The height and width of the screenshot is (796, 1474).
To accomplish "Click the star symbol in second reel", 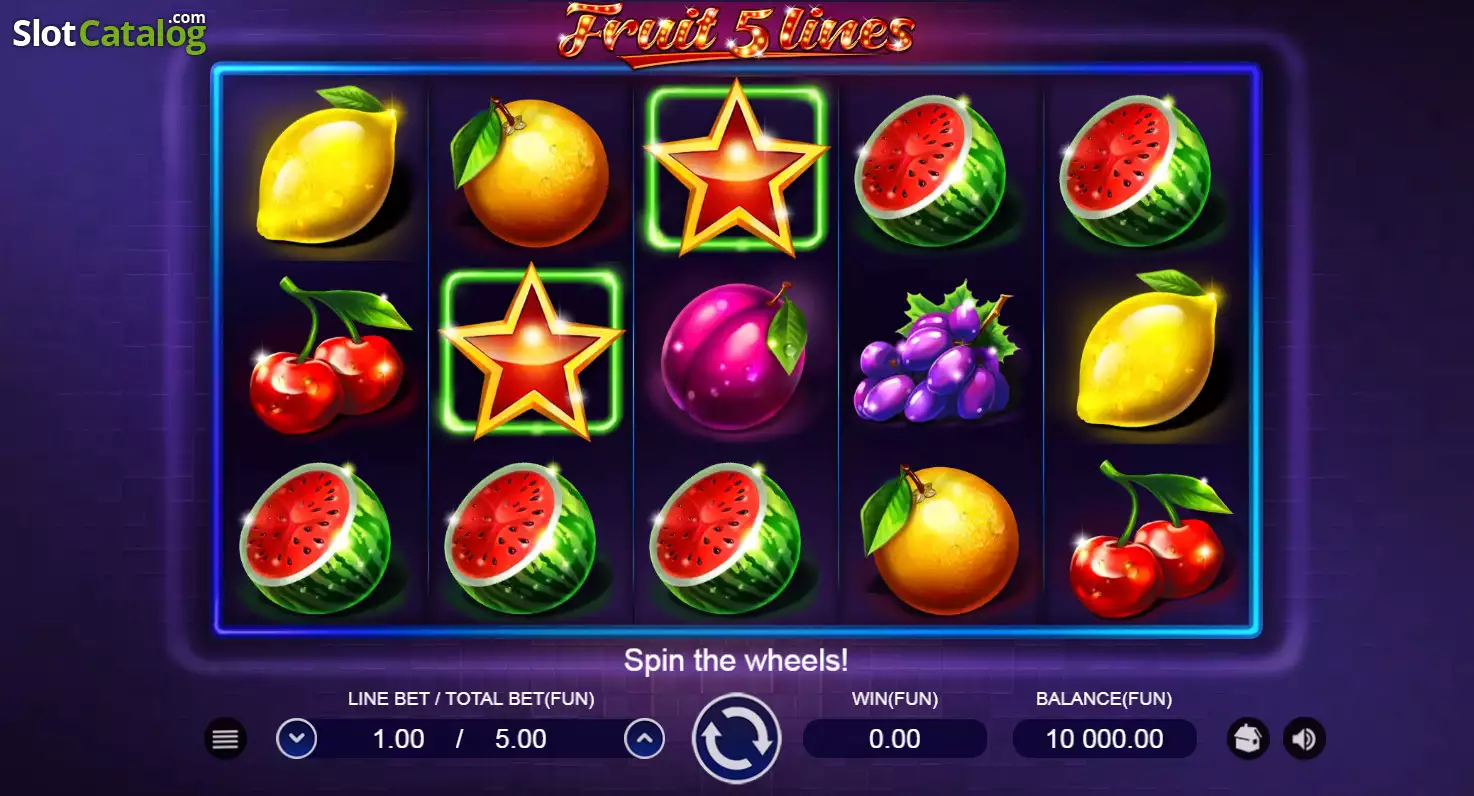I will tap(532, 352).
